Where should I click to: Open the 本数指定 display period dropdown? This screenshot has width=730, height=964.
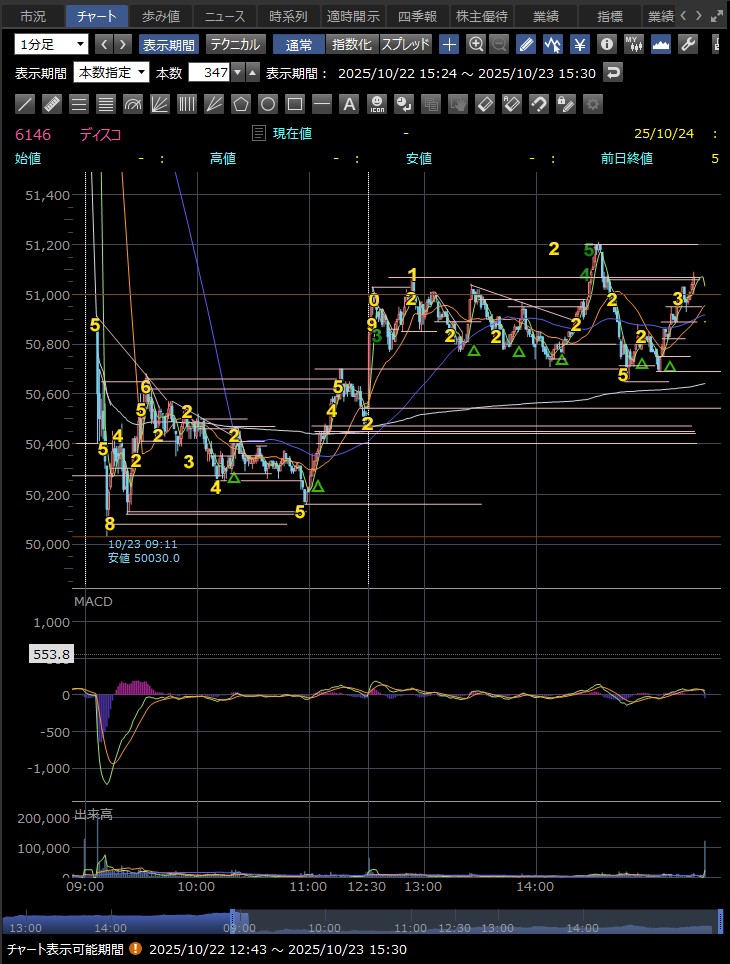pos(112,73)
